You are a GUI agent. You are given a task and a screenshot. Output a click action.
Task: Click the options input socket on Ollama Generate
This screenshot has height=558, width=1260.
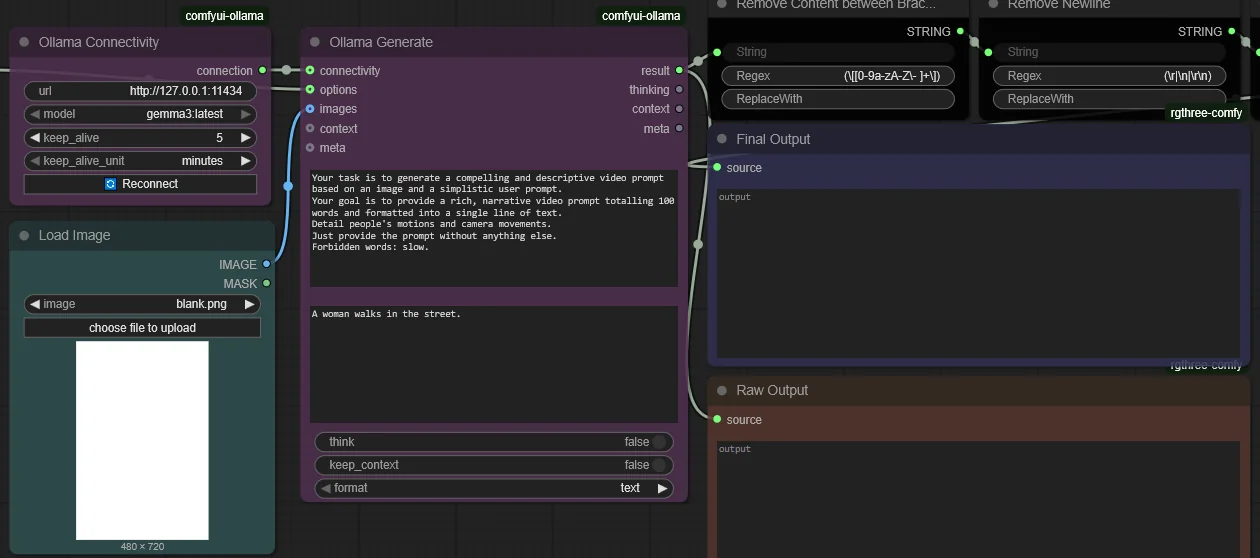310,90
